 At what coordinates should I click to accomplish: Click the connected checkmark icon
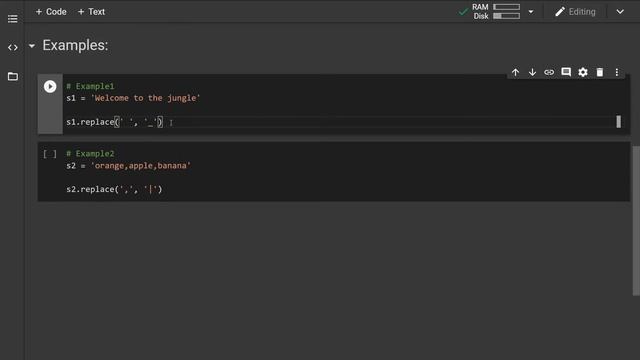pos(463,12)
